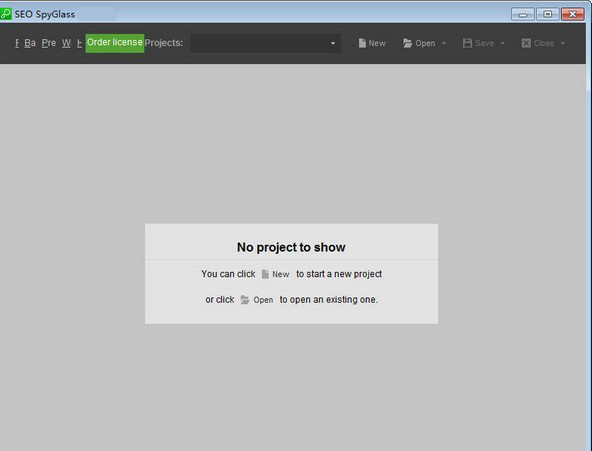Minimize the SEO SpyGlass window
592x451 pixels.
[x=523, y=14]
